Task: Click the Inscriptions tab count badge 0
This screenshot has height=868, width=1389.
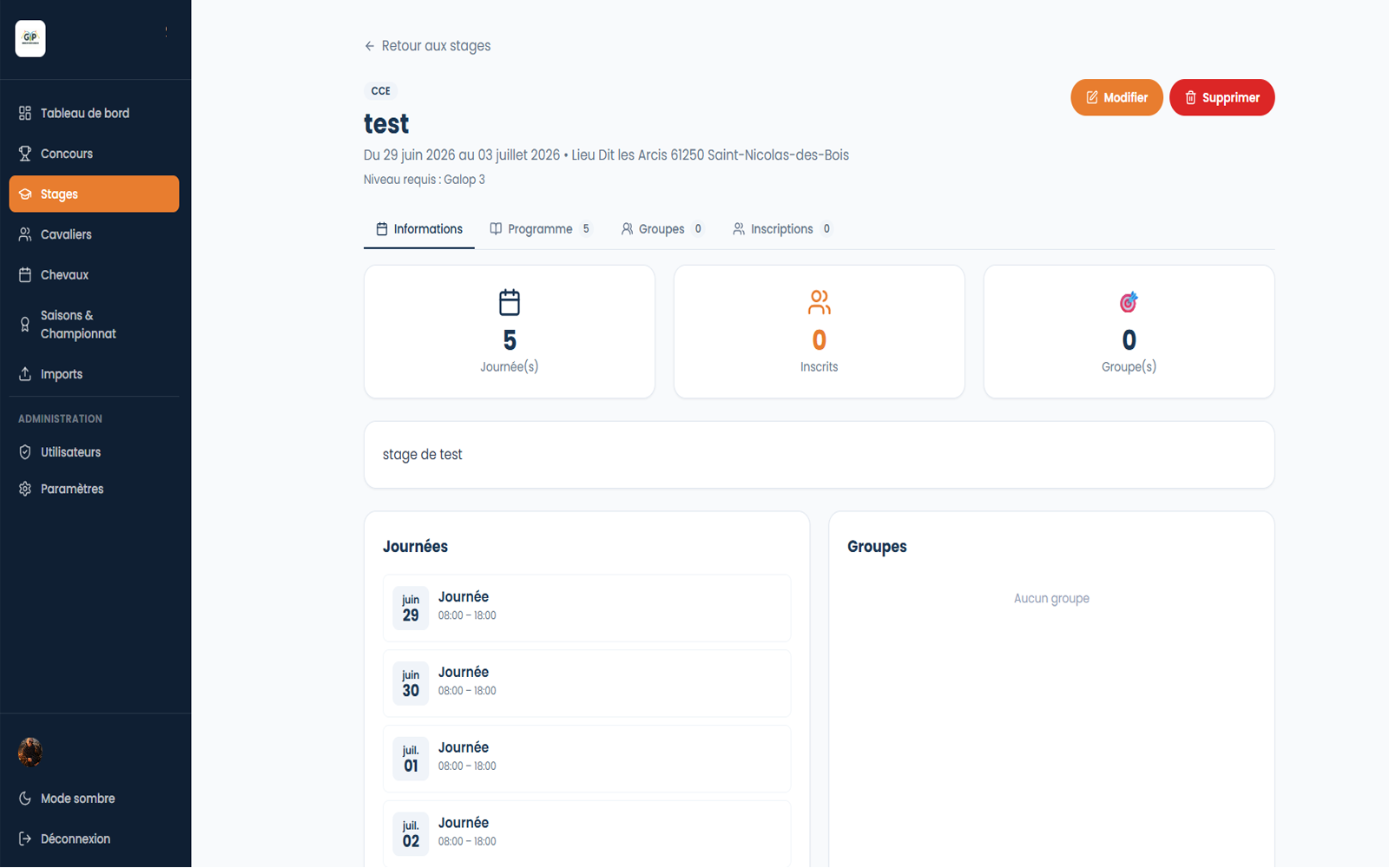Action: point(826,229)
